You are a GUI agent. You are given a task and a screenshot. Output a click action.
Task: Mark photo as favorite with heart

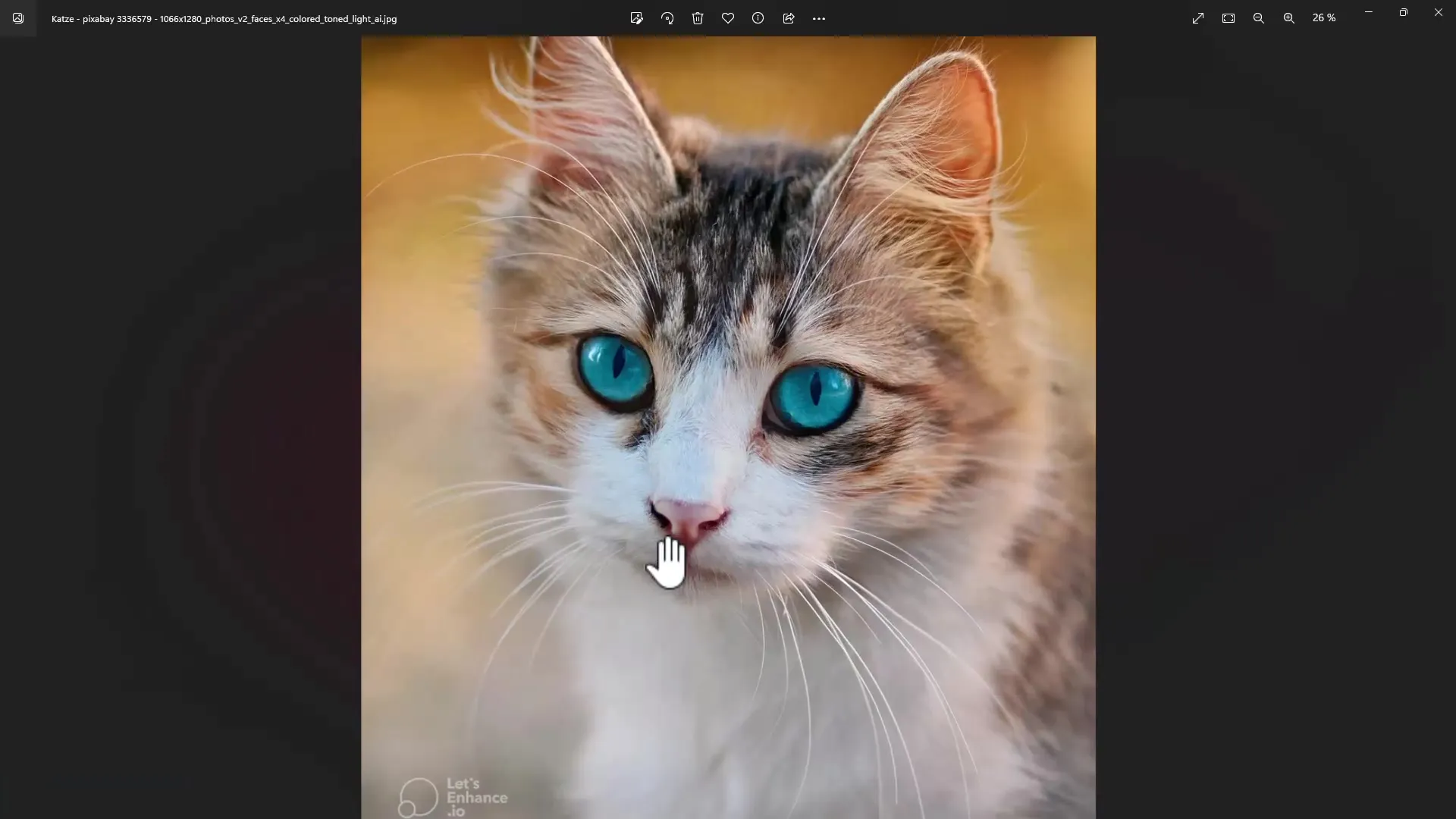point(728,18)
